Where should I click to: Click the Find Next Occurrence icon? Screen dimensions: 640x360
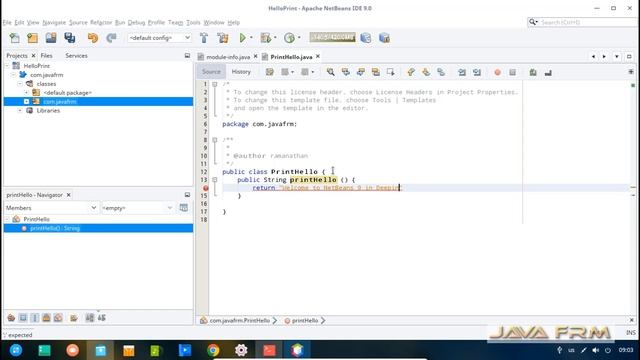pos(360,72)
